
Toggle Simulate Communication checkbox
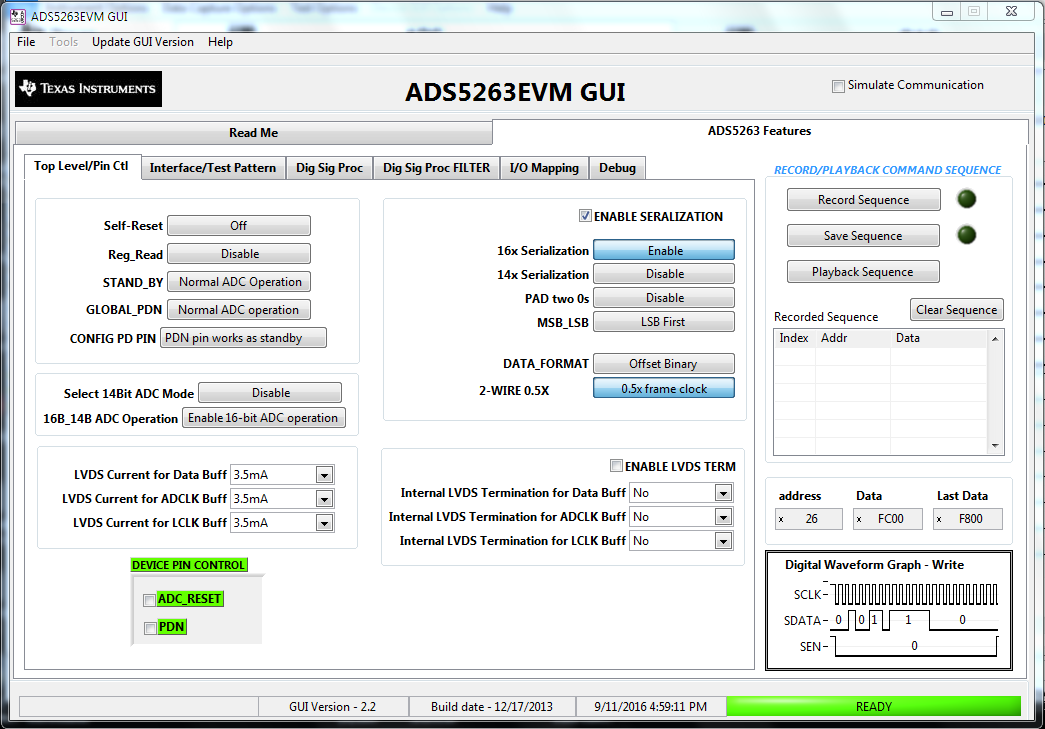[838, 86]
